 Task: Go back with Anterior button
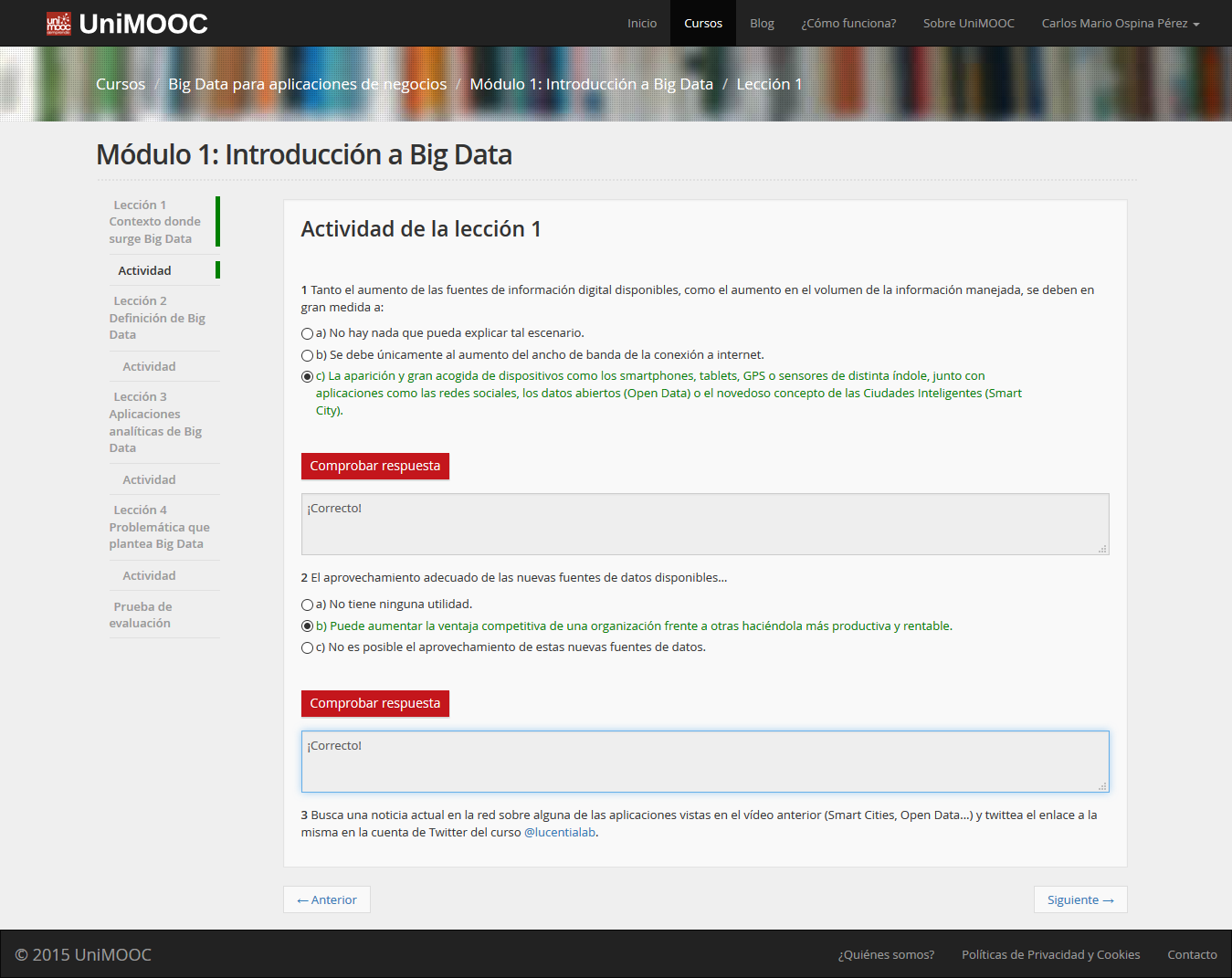pyautogui.click(x=327, y=899)
